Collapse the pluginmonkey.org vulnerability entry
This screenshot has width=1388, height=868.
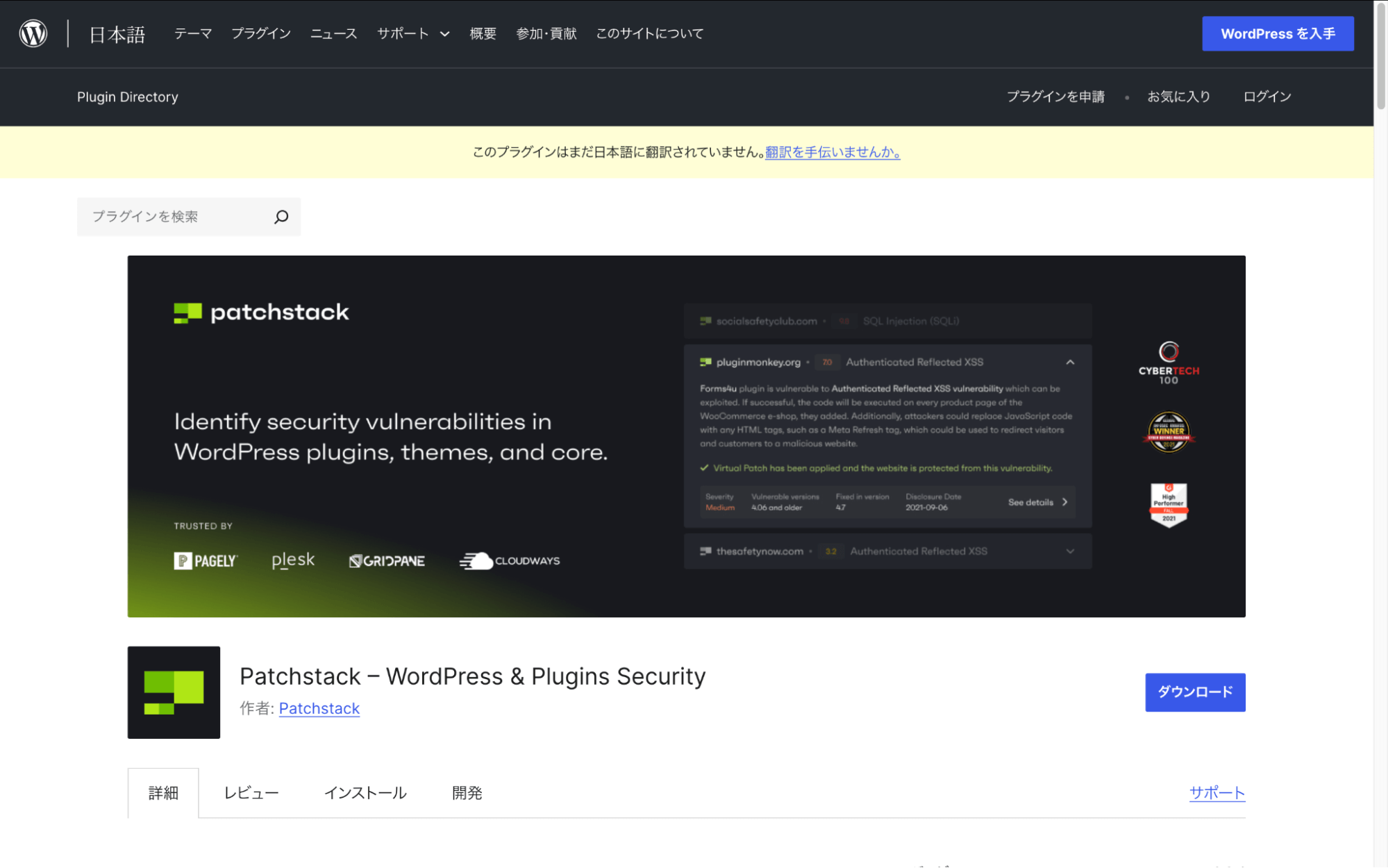(x=1070, y=362)
